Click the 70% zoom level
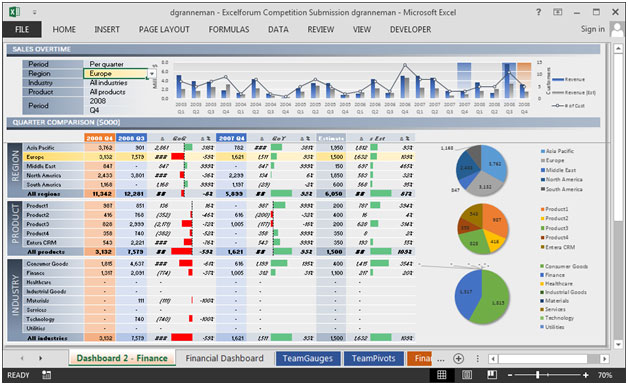 (605, 375)
